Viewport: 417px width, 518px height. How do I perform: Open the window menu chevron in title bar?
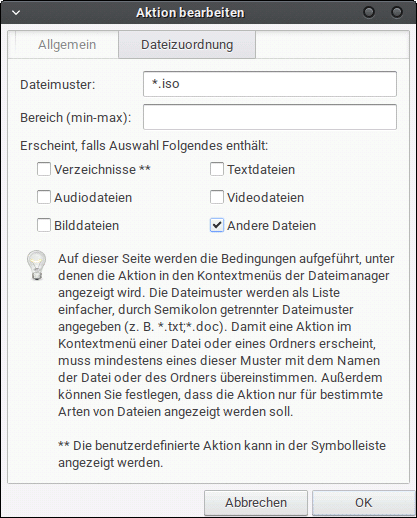16,13
